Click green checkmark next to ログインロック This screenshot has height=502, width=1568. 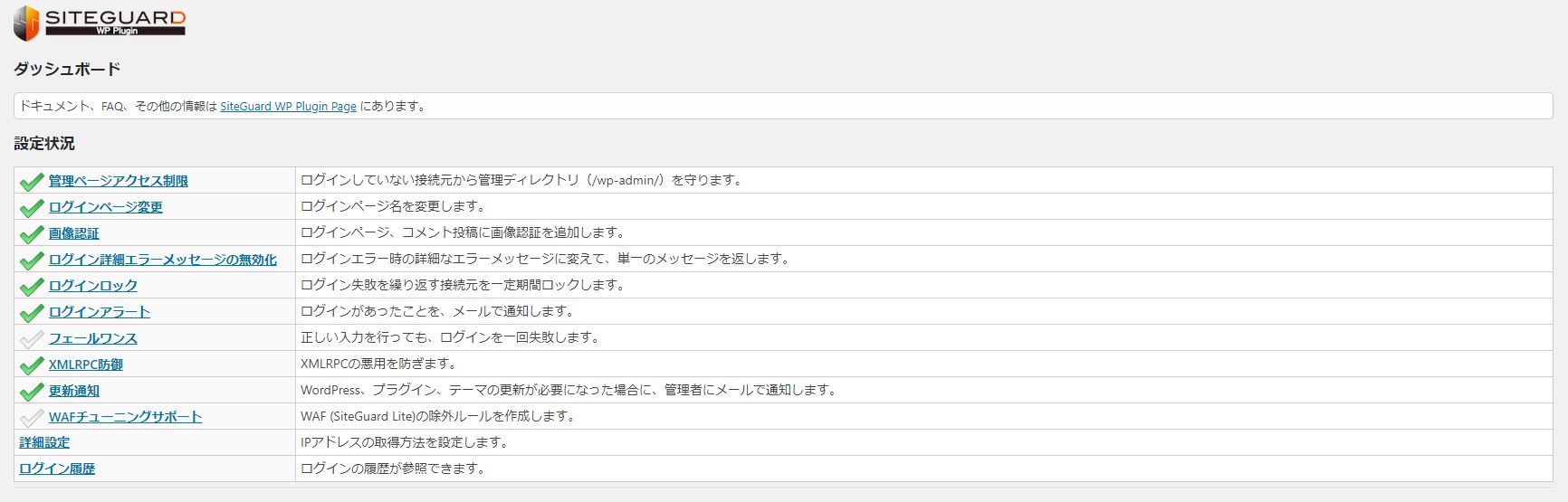tap(32, 287)
